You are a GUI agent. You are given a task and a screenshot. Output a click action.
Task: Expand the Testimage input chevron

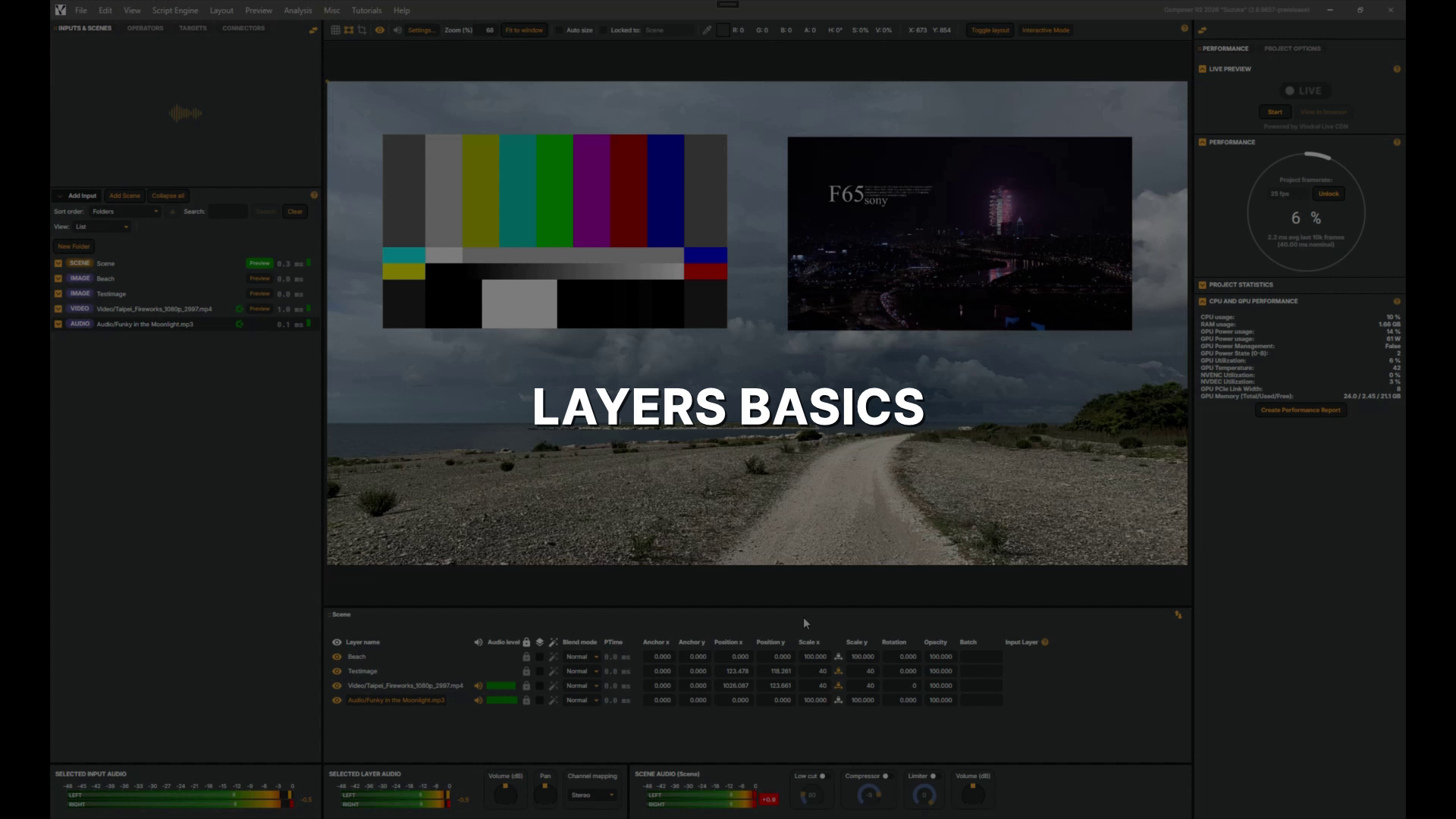(x=58, y=293)
